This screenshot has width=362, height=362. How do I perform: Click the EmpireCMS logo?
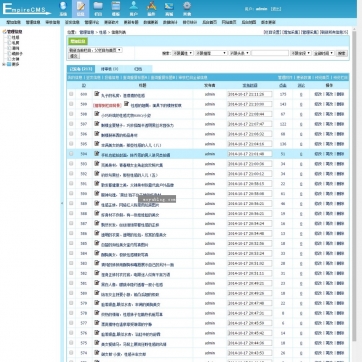27,9
